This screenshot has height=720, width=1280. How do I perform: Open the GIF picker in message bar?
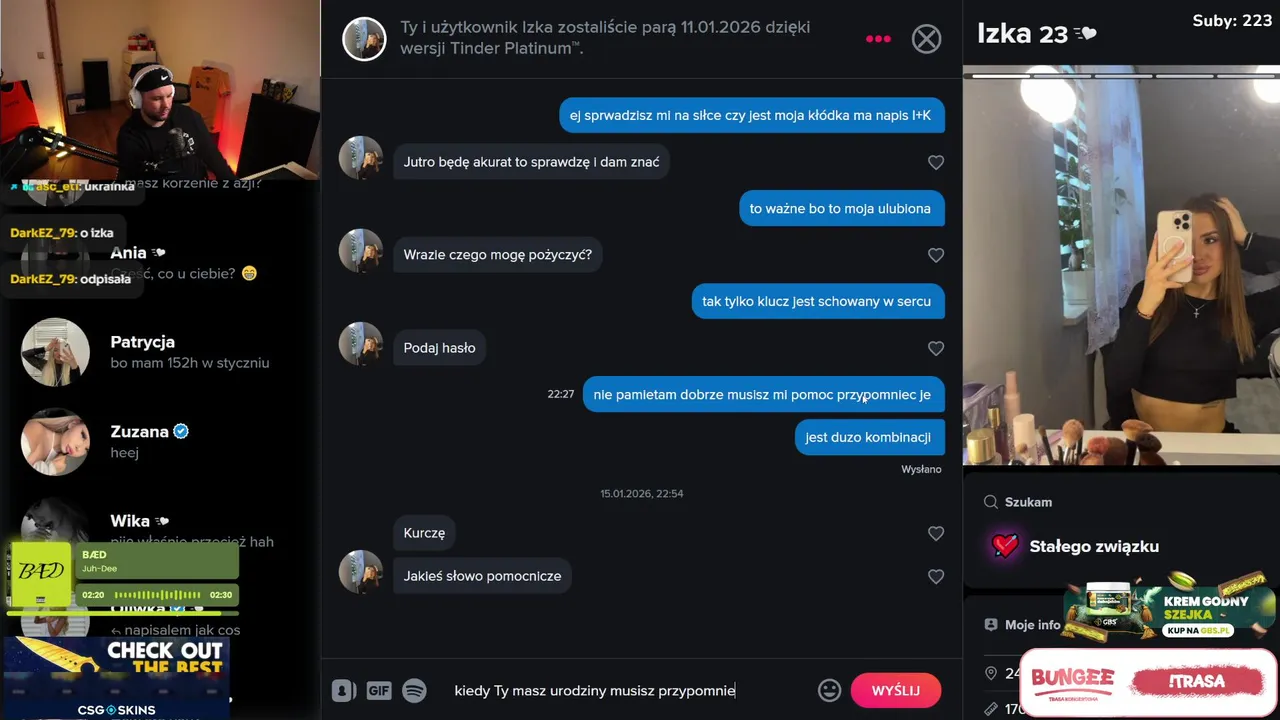pyautogui.click(x=378, y=690)
